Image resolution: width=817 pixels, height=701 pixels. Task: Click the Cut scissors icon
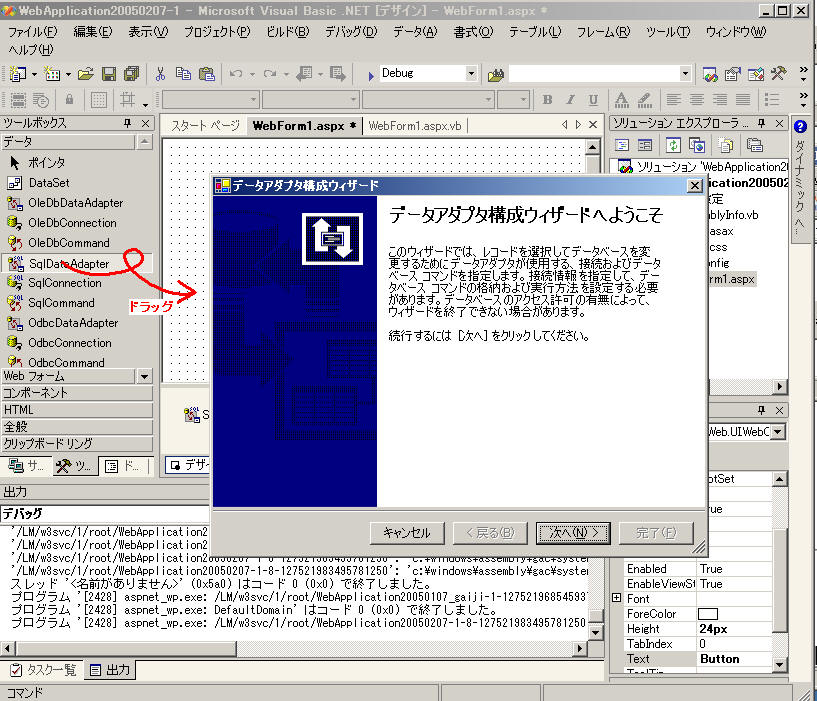point(160,74)
